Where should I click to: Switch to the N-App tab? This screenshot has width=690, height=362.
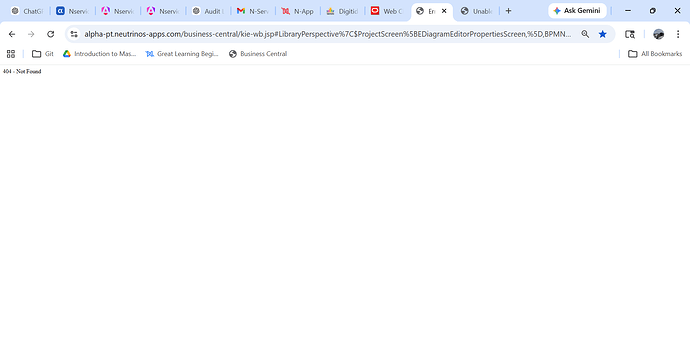[298, 11]
